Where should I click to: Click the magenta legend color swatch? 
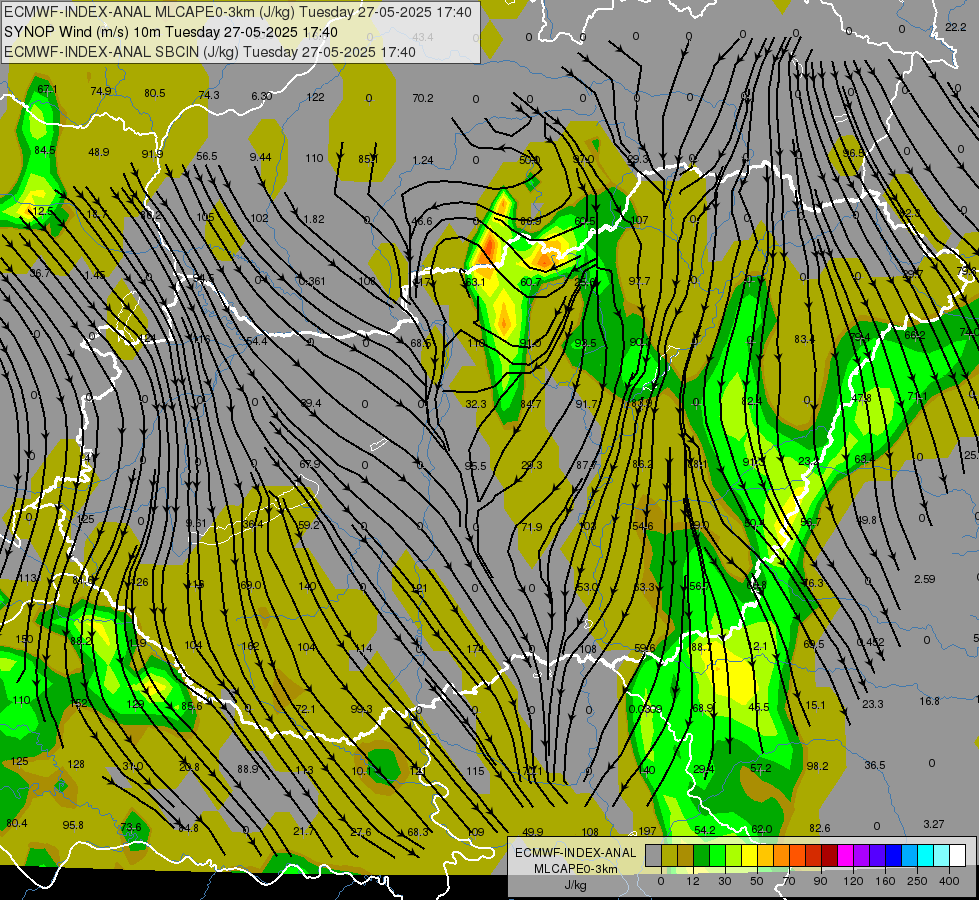pyautogui.click(x=845, y=856)
